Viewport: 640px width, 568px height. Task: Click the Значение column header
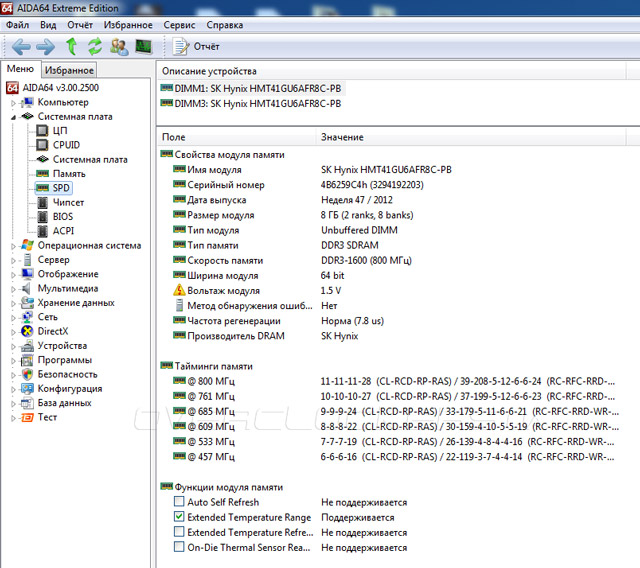[x=471, y=137]
